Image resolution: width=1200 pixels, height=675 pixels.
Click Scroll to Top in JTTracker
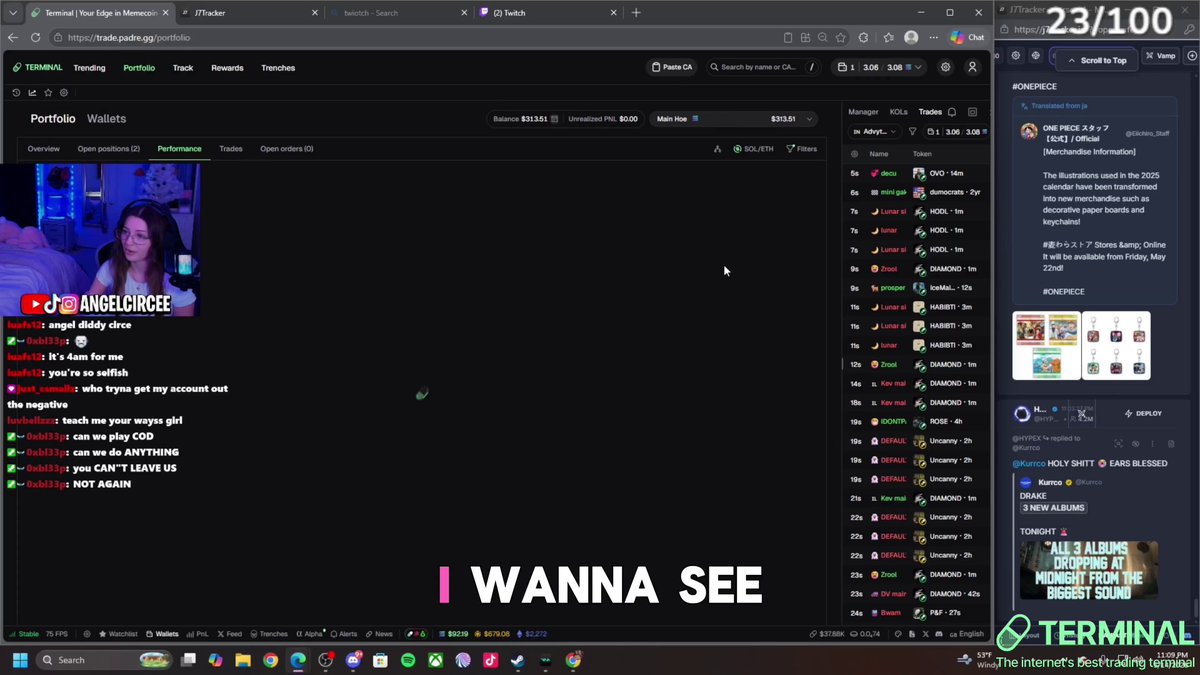point(1098,60)
